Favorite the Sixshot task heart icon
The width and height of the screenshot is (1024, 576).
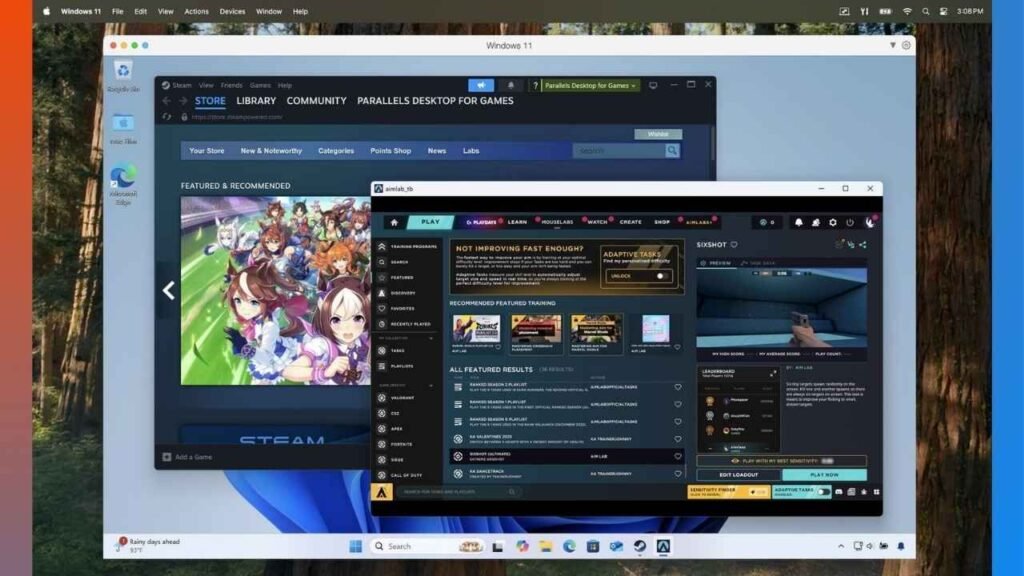[733, 244]
